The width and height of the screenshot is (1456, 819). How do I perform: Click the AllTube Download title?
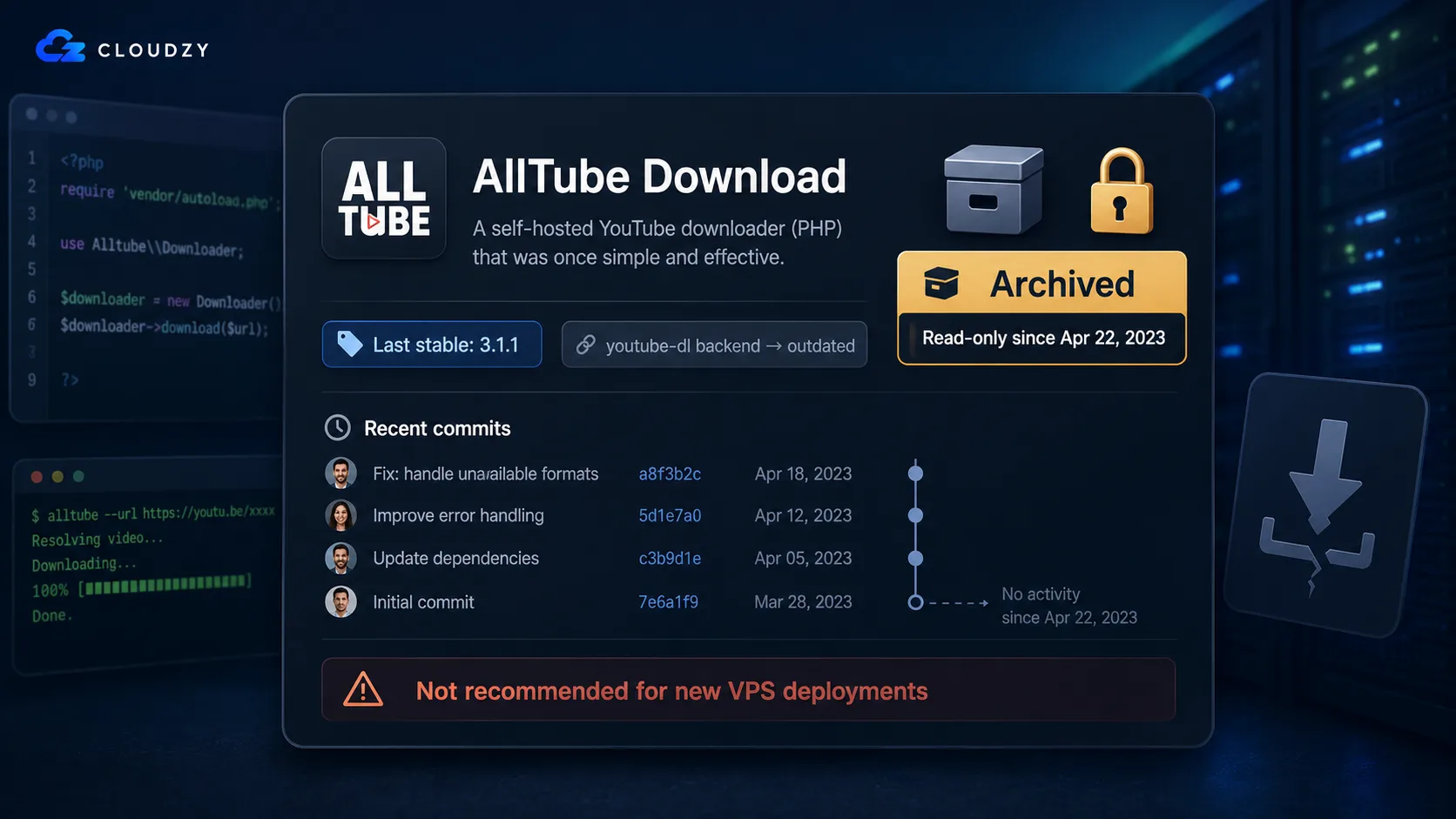tap(659, 177)
